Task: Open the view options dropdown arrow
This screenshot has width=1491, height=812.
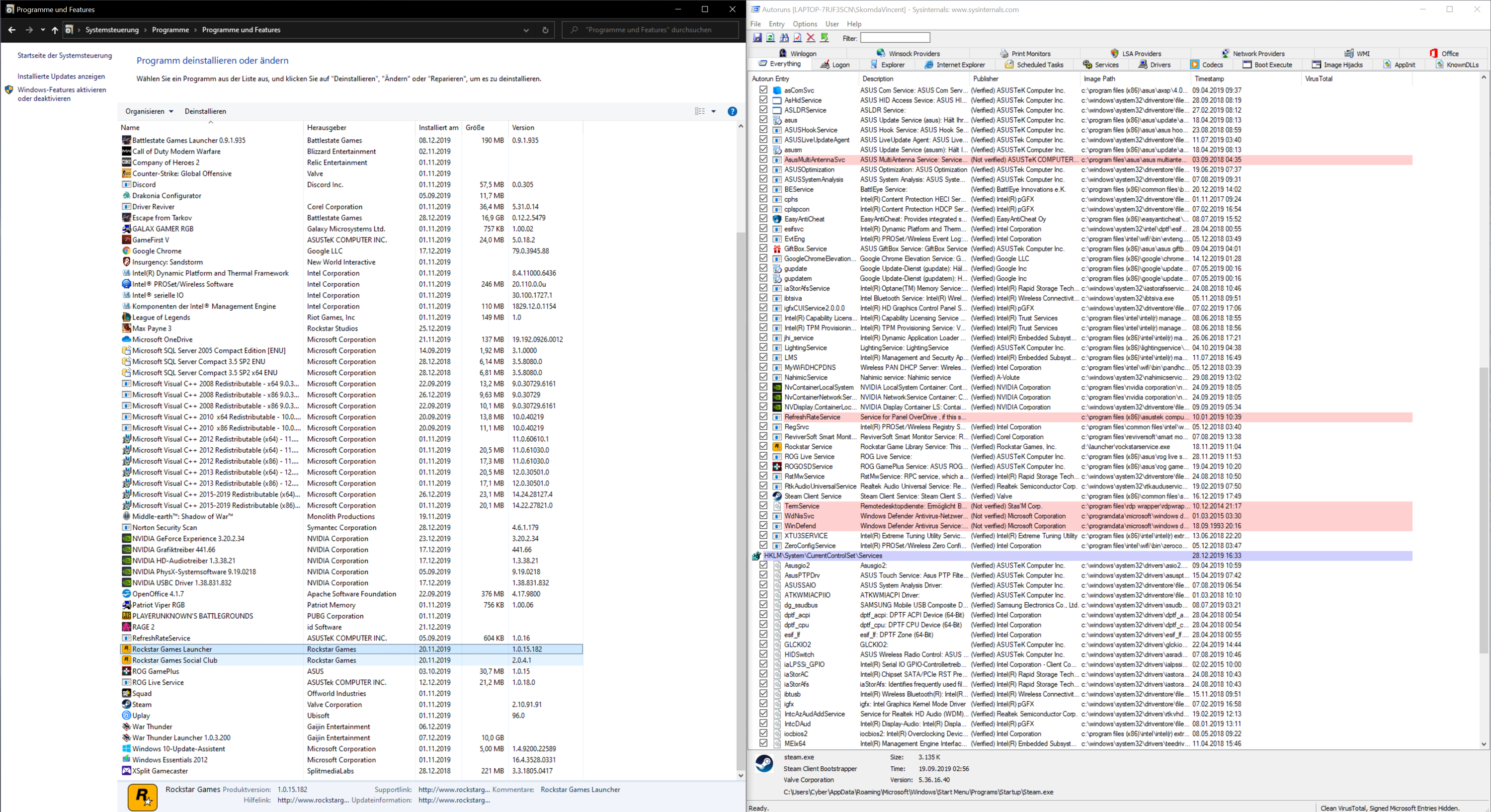Action: pyautogui.click(x=714, y=111)
